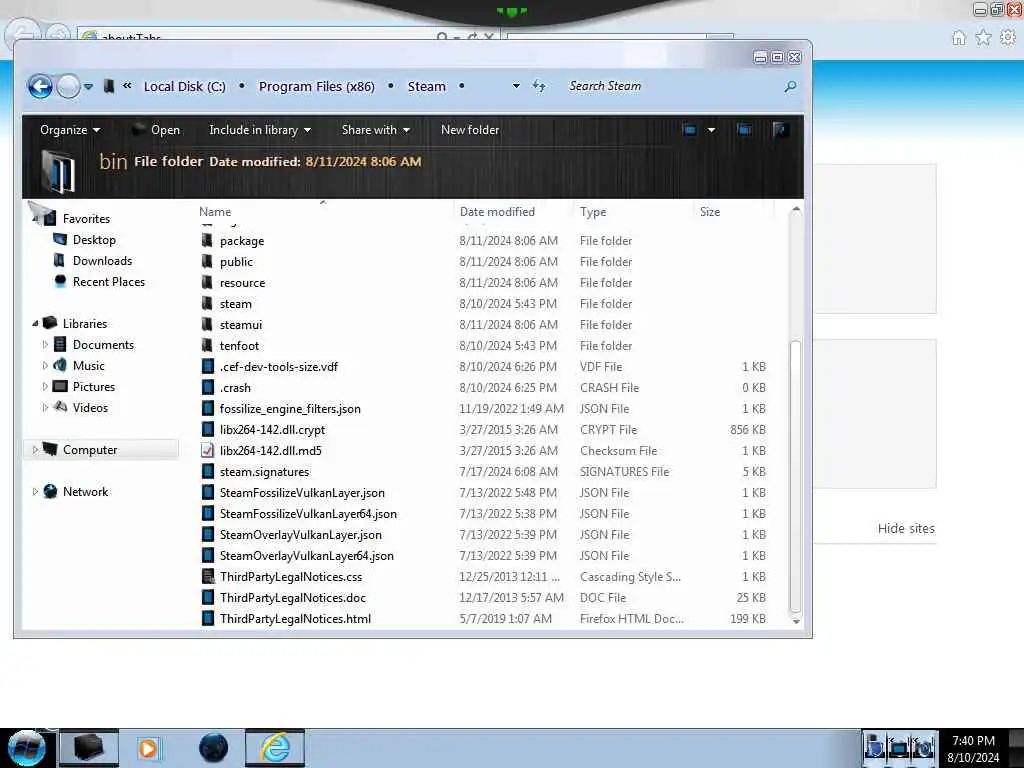
Task: Open Internet Explorer Home icon
Action: point(958,38)
